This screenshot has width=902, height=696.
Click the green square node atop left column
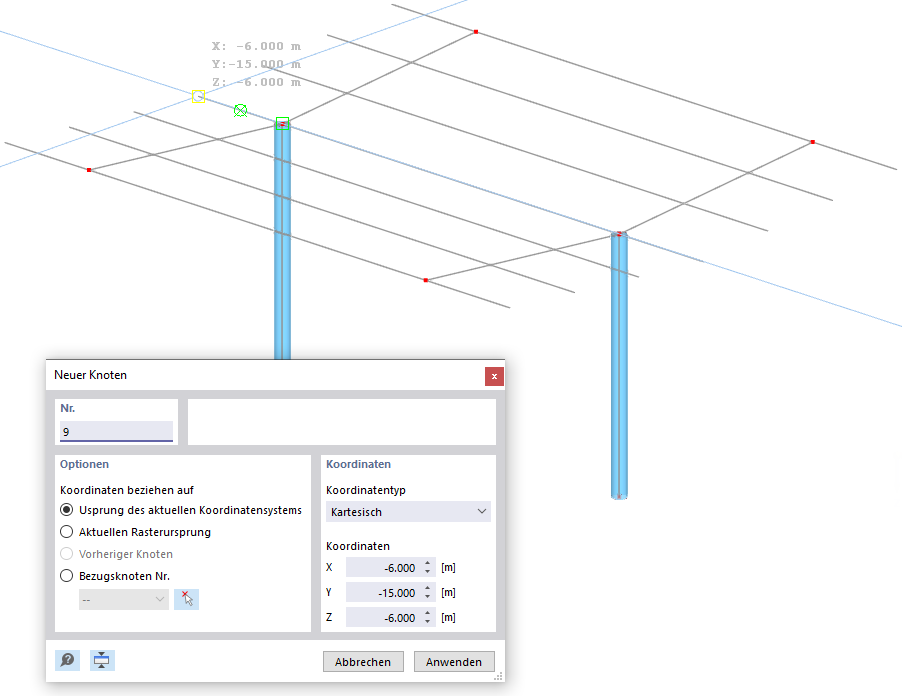pyautogui.click(x=282, y=124)
